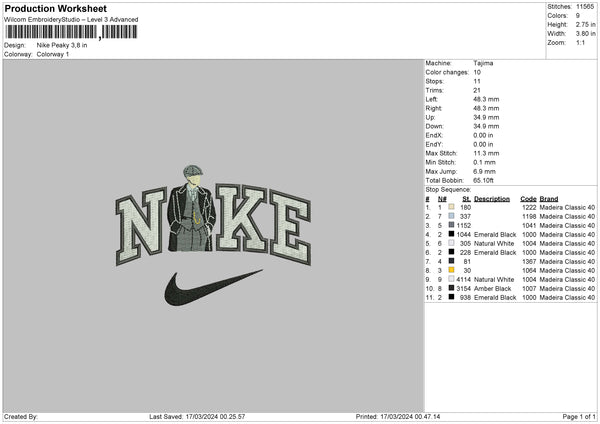Click the 'Brand' column header
Viewport: 600px width, 424px height.
[x=549, y=199]
